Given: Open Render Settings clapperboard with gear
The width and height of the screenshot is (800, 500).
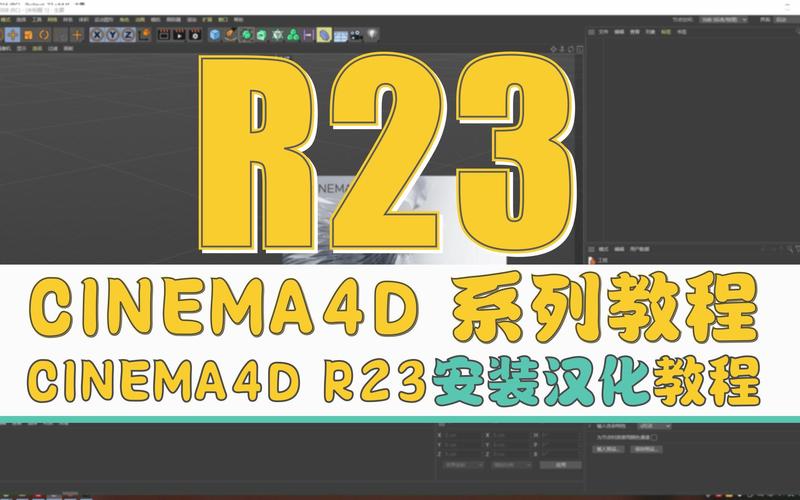Looking at the screenshot, I should tap(195, 35).
